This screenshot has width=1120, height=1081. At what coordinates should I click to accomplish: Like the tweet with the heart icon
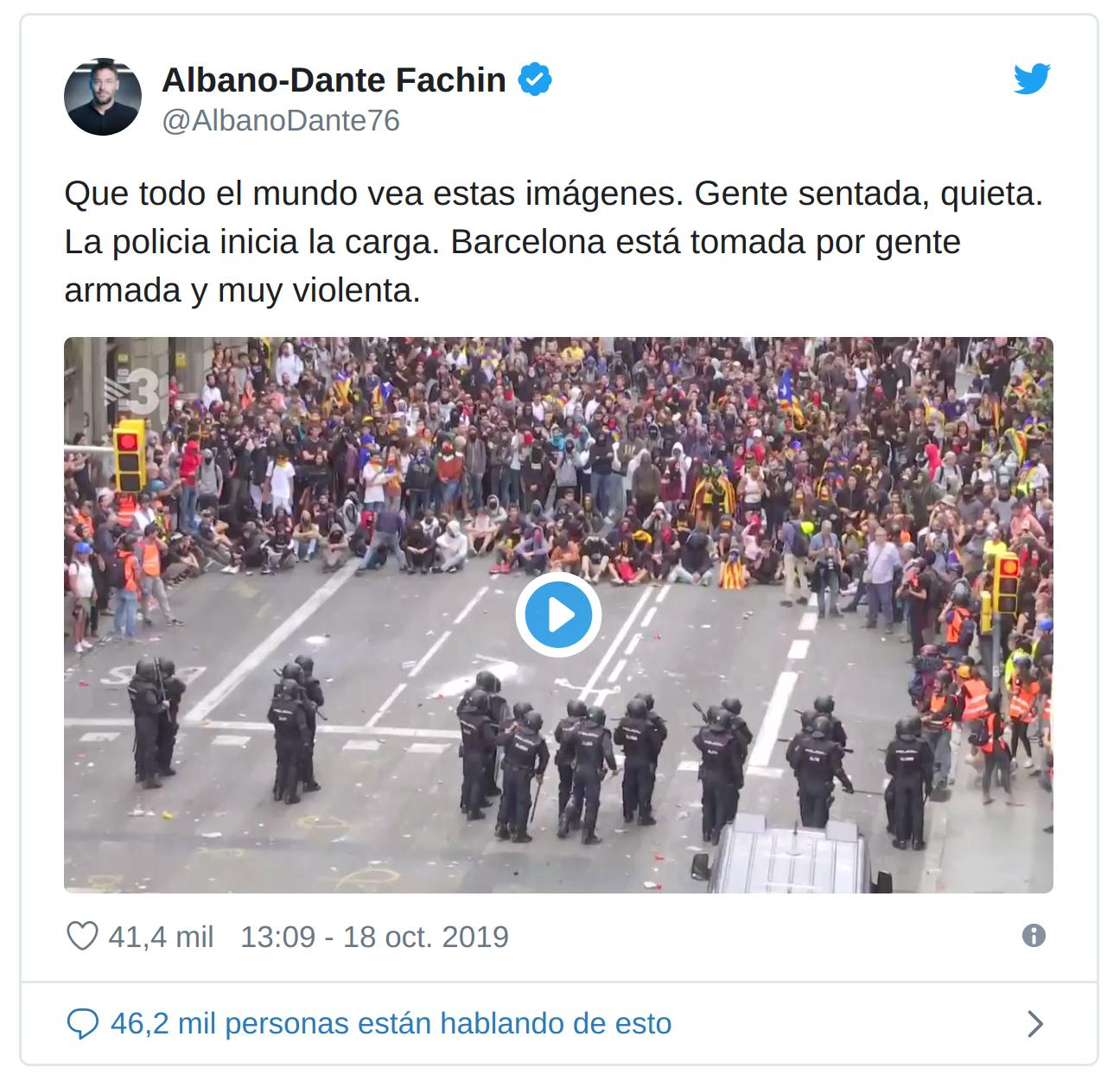coord(82,936)
